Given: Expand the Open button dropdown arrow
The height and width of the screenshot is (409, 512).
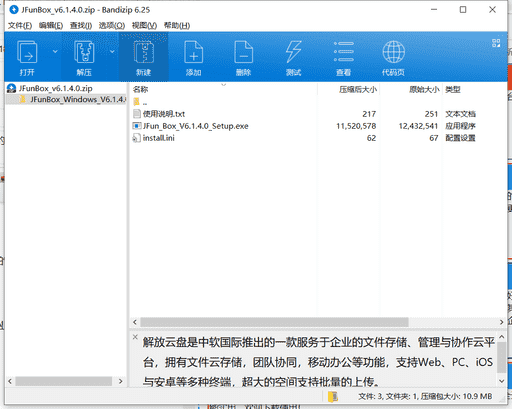Looking at the screenshot, I should (55, 52).
